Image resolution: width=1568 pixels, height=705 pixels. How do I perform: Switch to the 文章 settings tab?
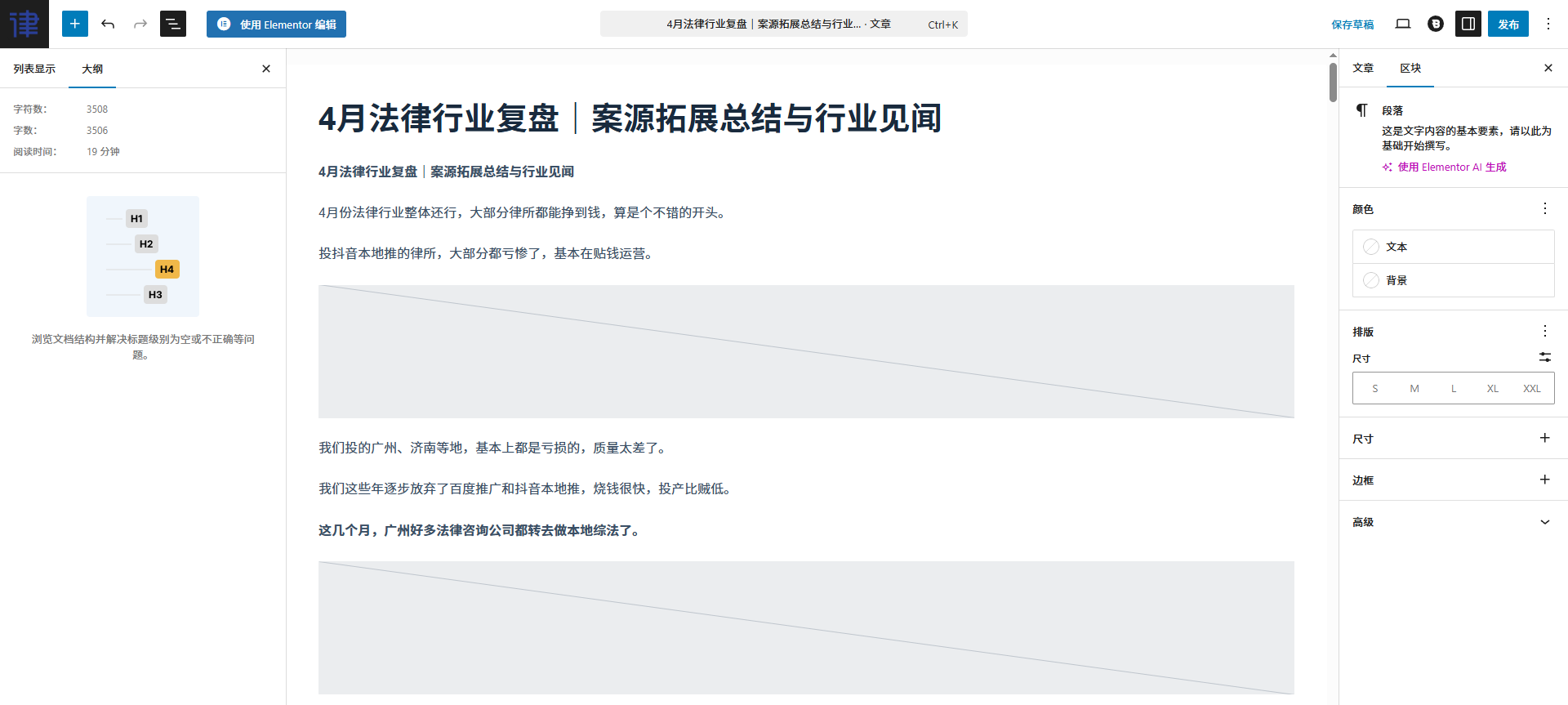click(1363, 68)
